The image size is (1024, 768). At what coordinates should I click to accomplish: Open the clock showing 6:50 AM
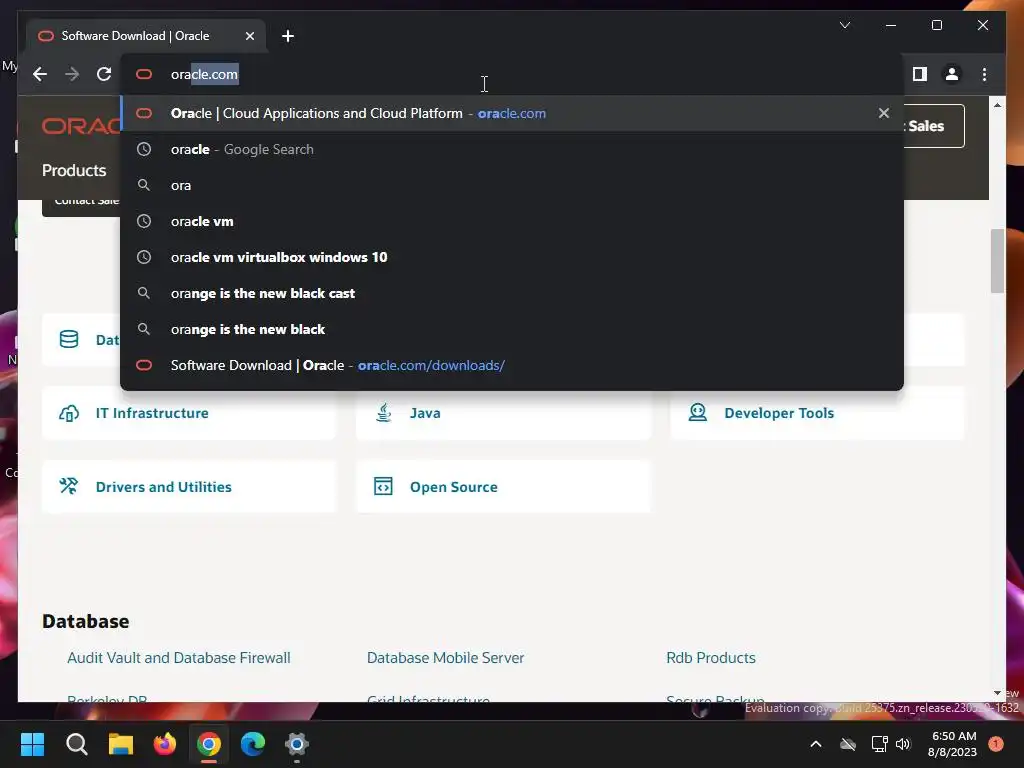point(952,744)
